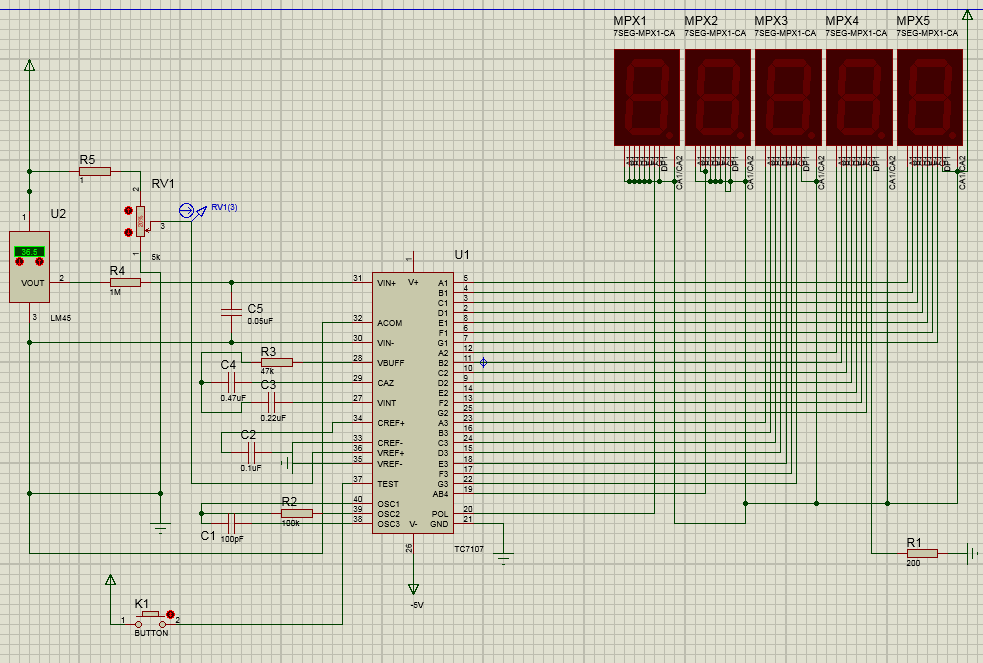This screenshot has height=663, width=983.
Task: Click the VBUFF pin label on U1
Action: tap(391, 363)
